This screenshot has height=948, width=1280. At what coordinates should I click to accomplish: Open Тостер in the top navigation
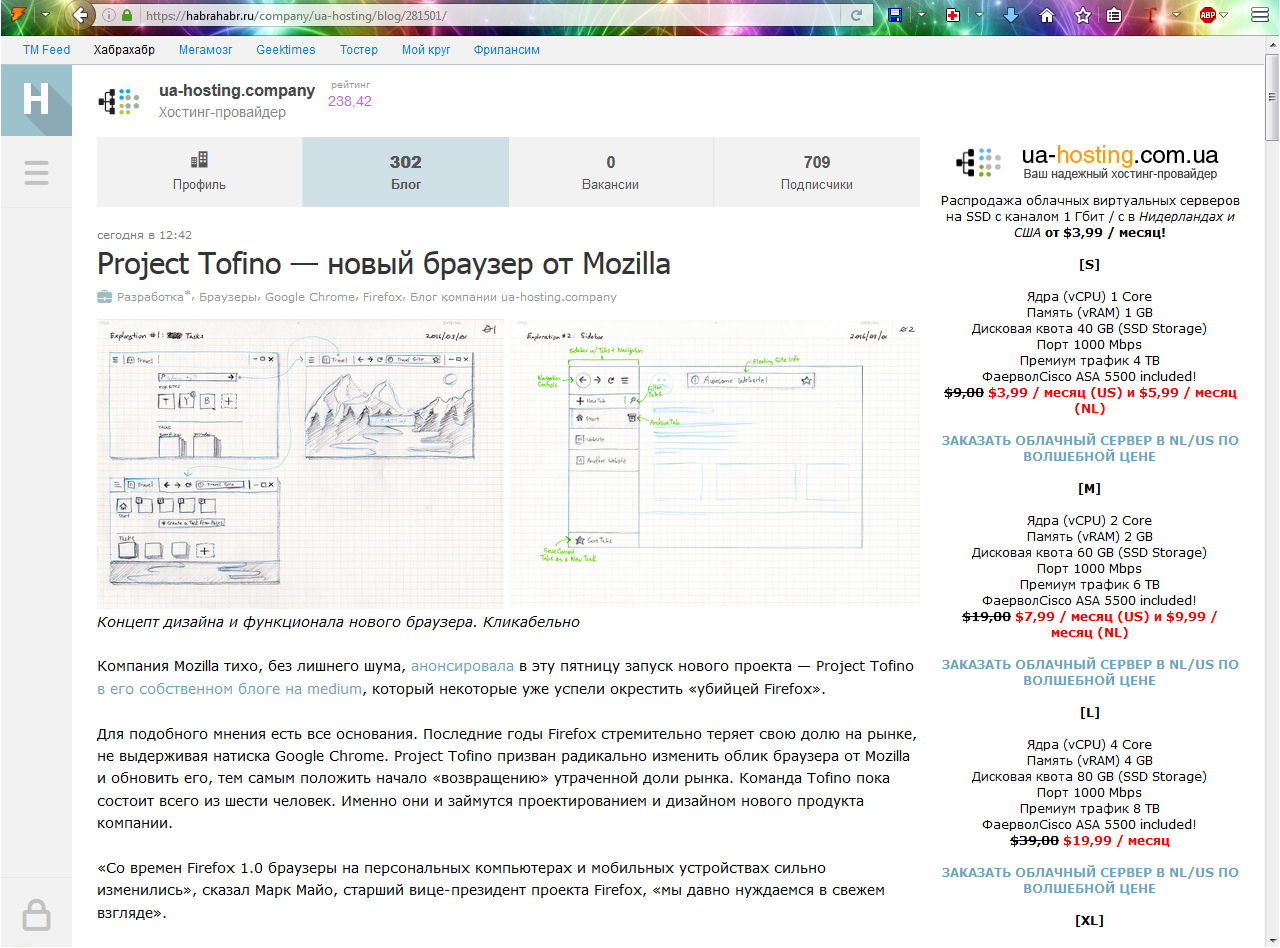pos(359,50)
